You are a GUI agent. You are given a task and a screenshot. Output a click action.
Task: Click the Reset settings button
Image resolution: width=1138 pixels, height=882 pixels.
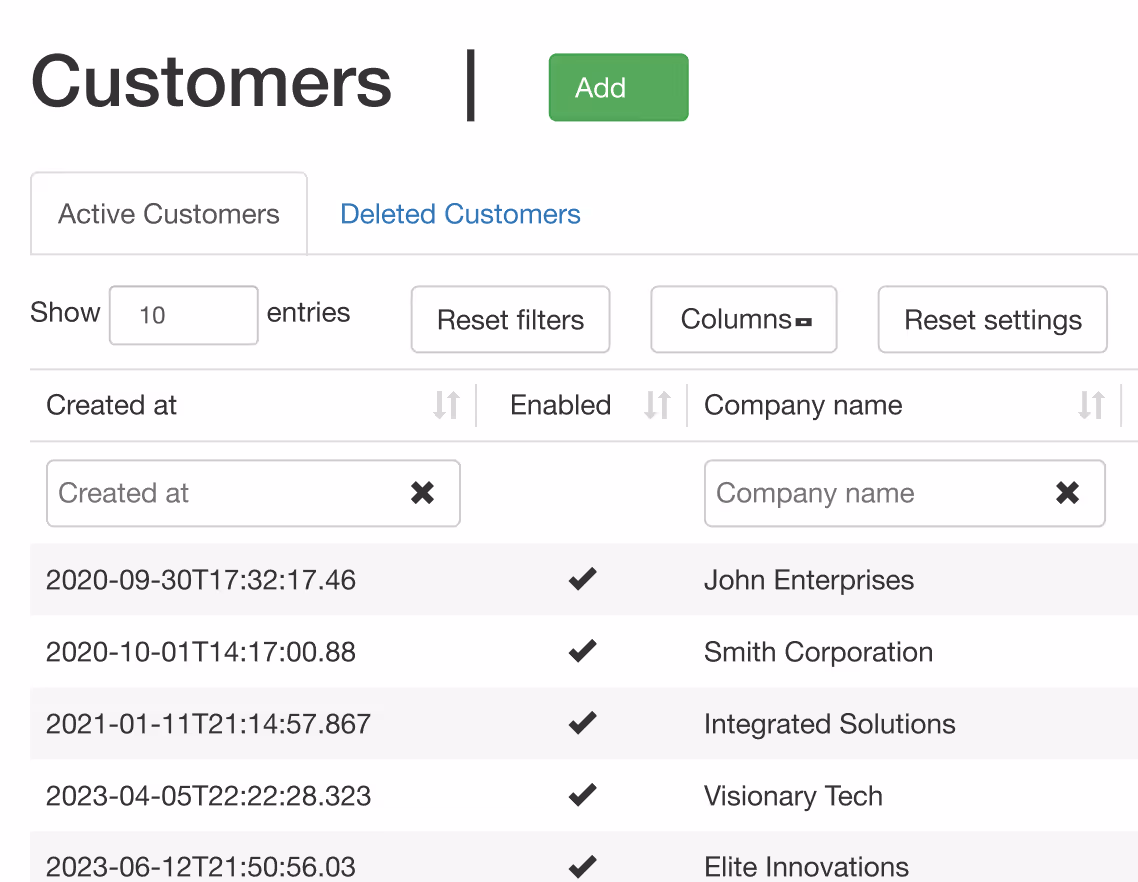(992, 320)
